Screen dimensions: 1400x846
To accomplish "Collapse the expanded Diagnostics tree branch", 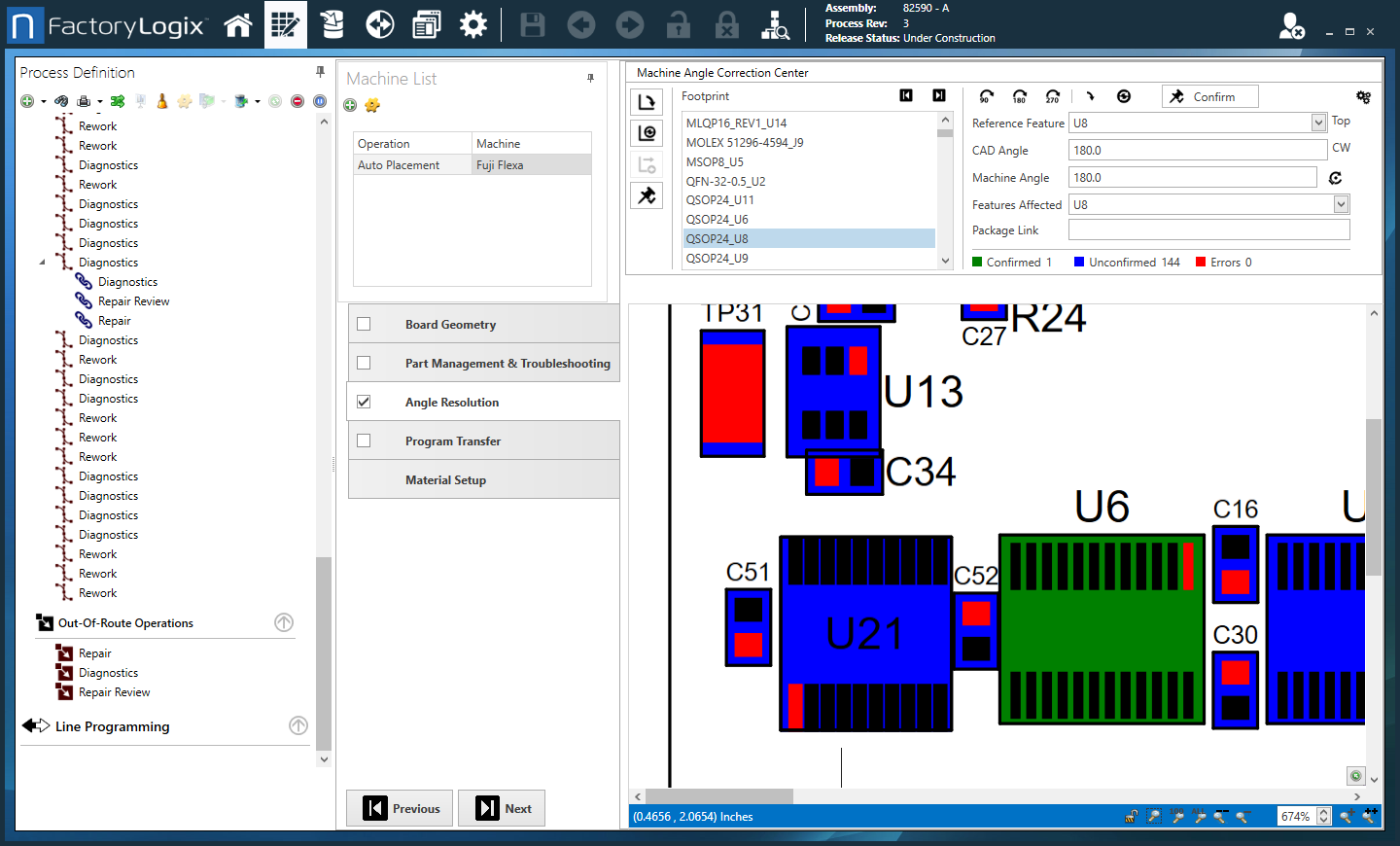I will pos(41,262).
